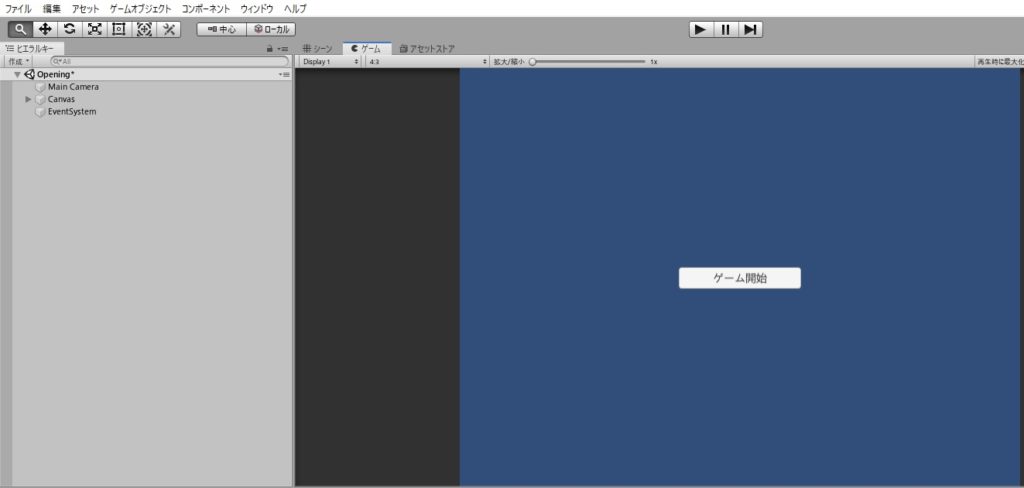Open the Hierarchy panel options menu
Viewport: 1024px width, 488px height.
pos(282,49)
